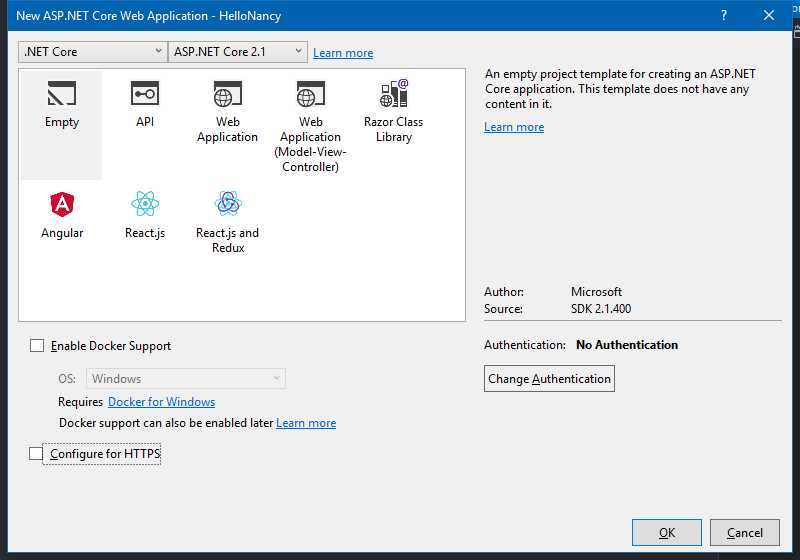Close the New ASP.NET Core dialog
Screen dimensions: 800x560
[769, 15]
